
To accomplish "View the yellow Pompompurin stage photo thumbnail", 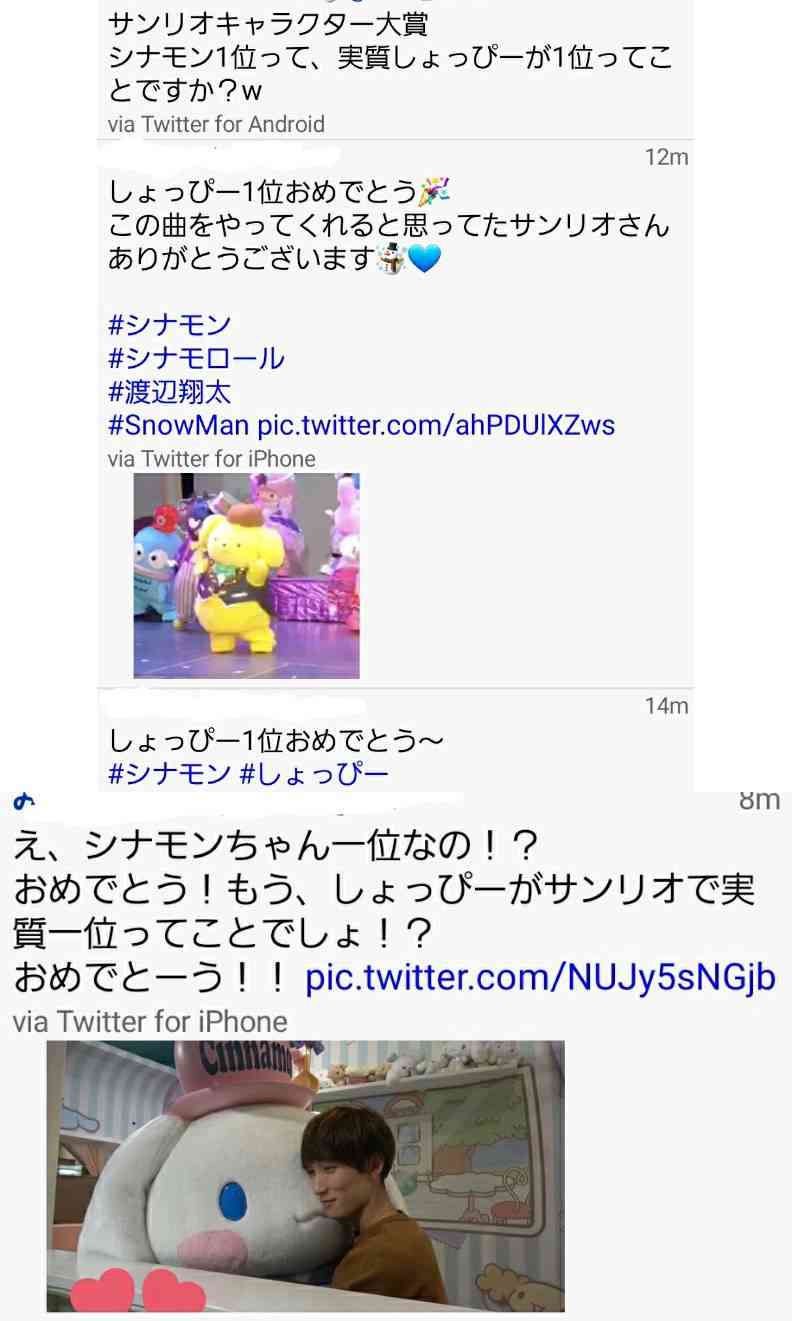I will [246, 576].
